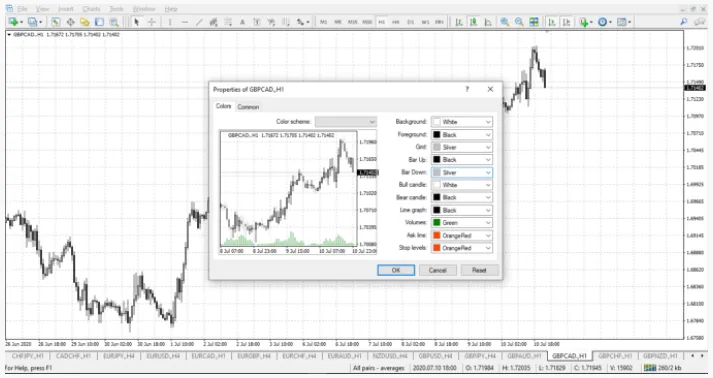Switch chart to Bar Chart mode
This screenshot has height=378, width=713.
459,22
